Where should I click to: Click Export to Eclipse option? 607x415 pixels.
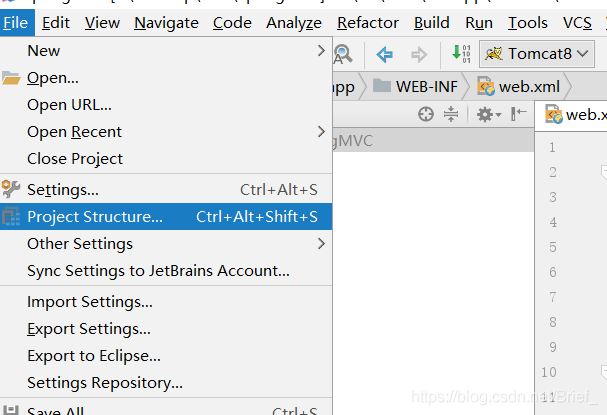pyautogui.click(x=93, y=355)
